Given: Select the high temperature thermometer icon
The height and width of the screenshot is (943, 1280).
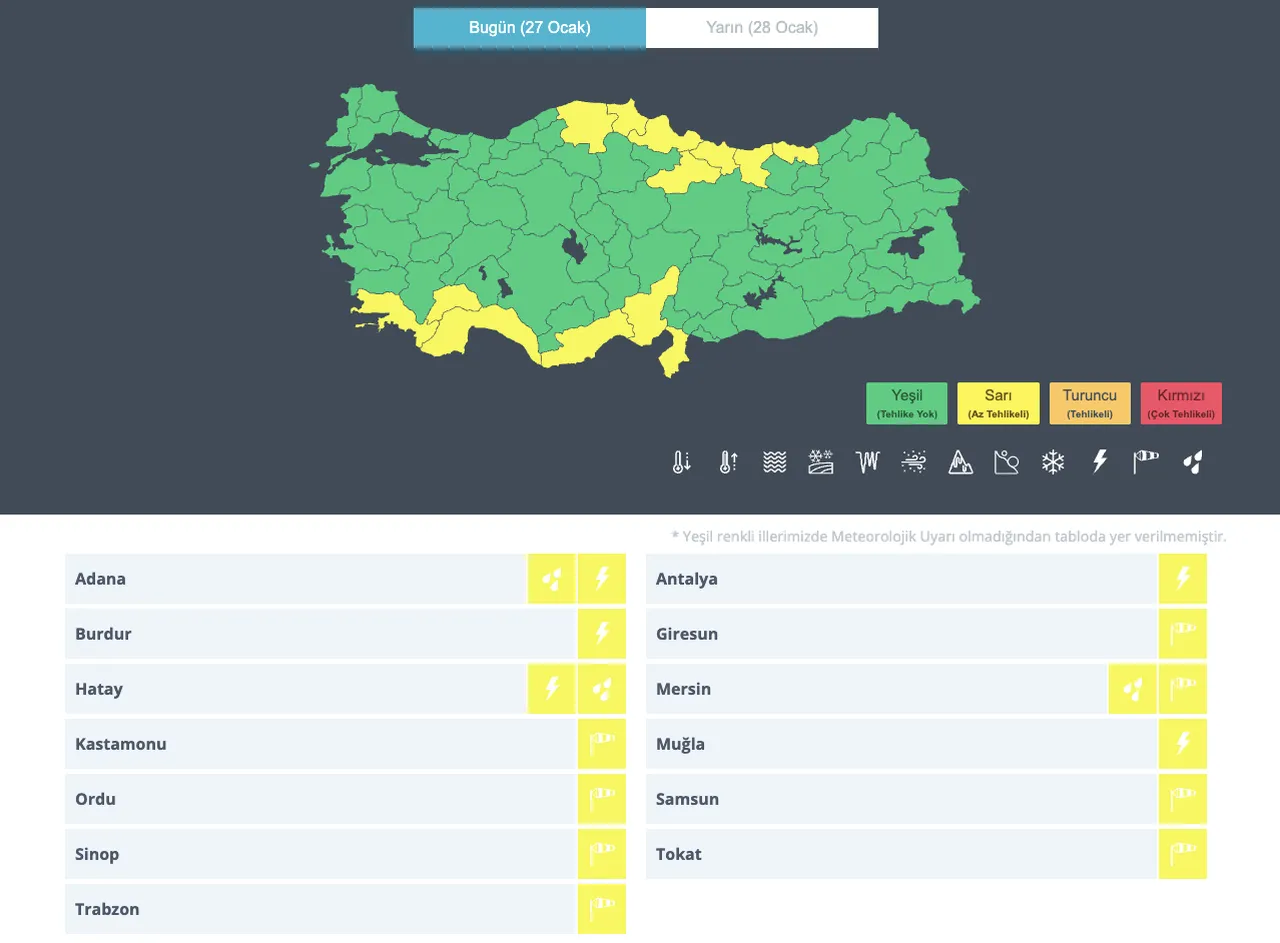Looking at the screenshot, I should pyautogui.click(x=727, y=462).
